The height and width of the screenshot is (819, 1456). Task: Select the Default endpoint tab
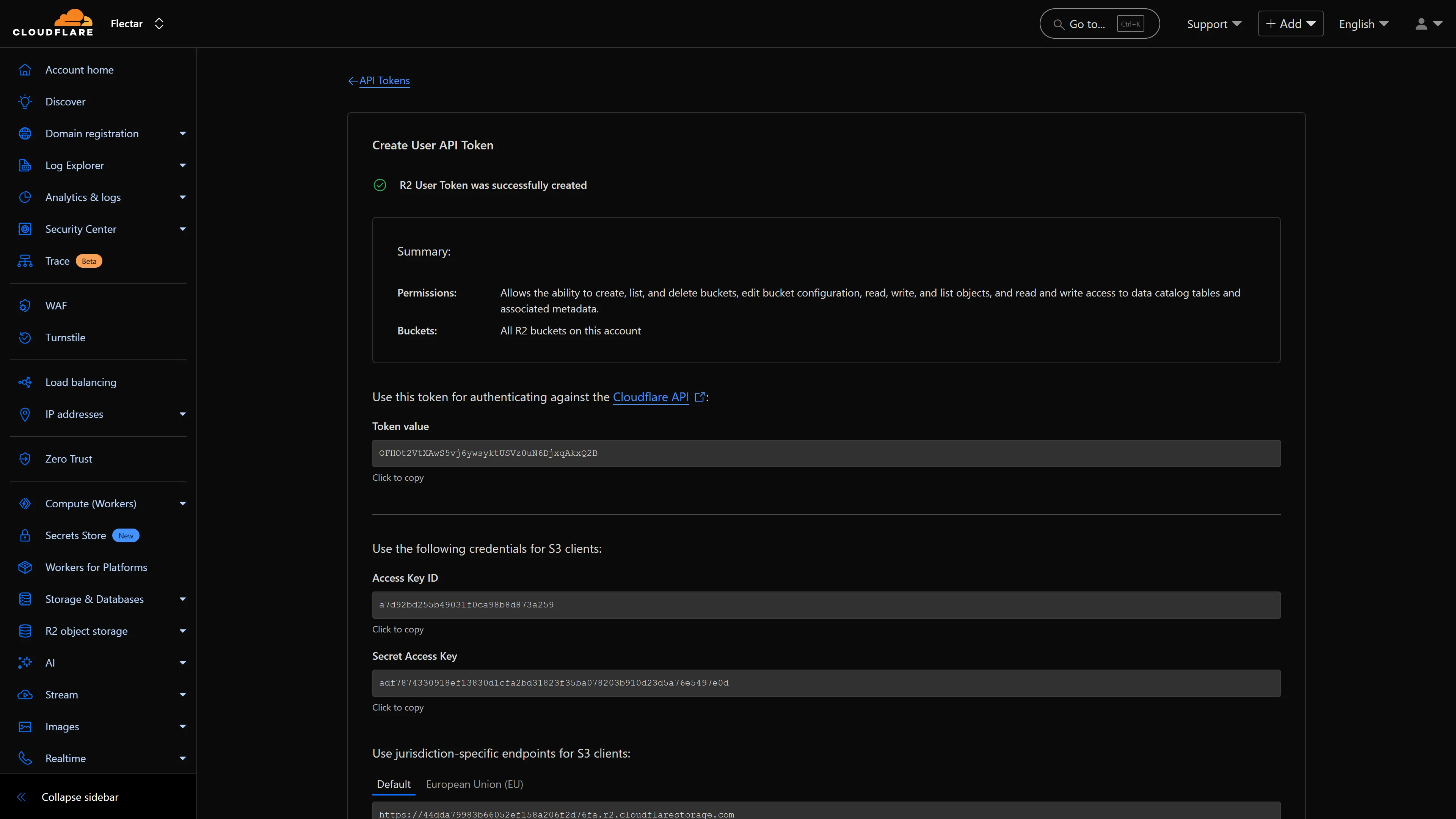pos(394,784)
